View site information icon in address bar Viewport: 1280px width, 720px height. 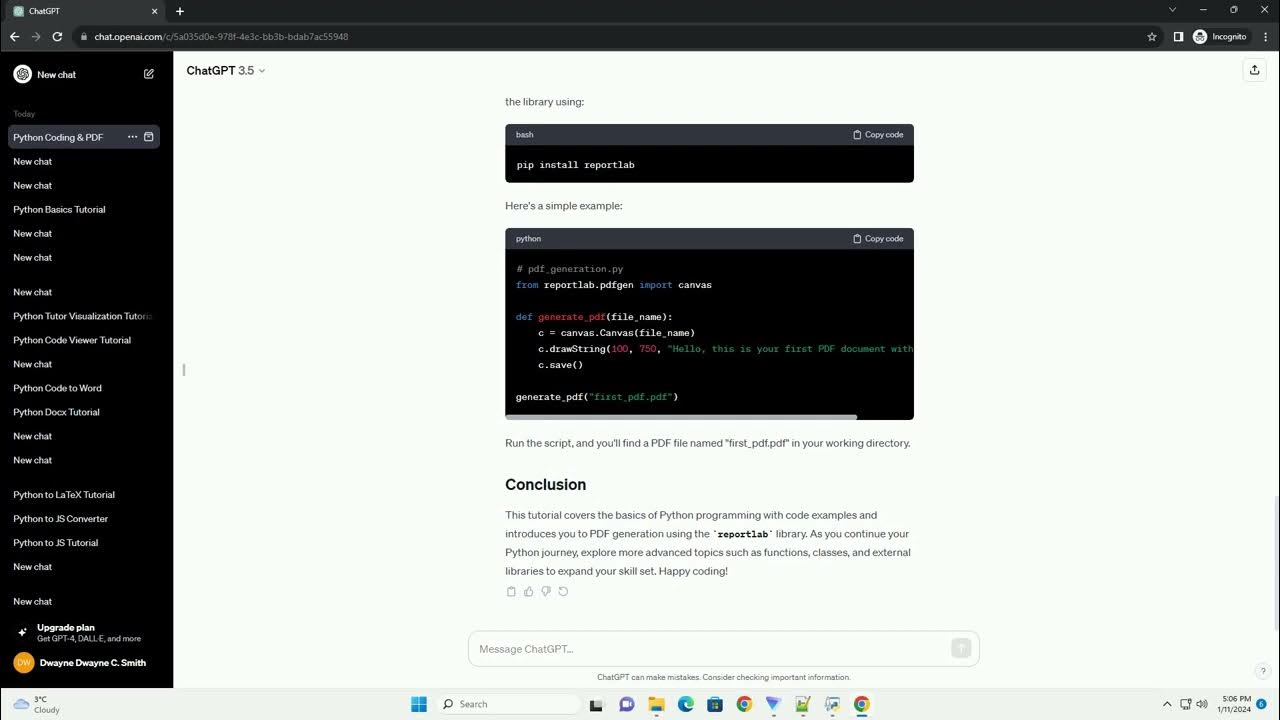tap(84, 36)
